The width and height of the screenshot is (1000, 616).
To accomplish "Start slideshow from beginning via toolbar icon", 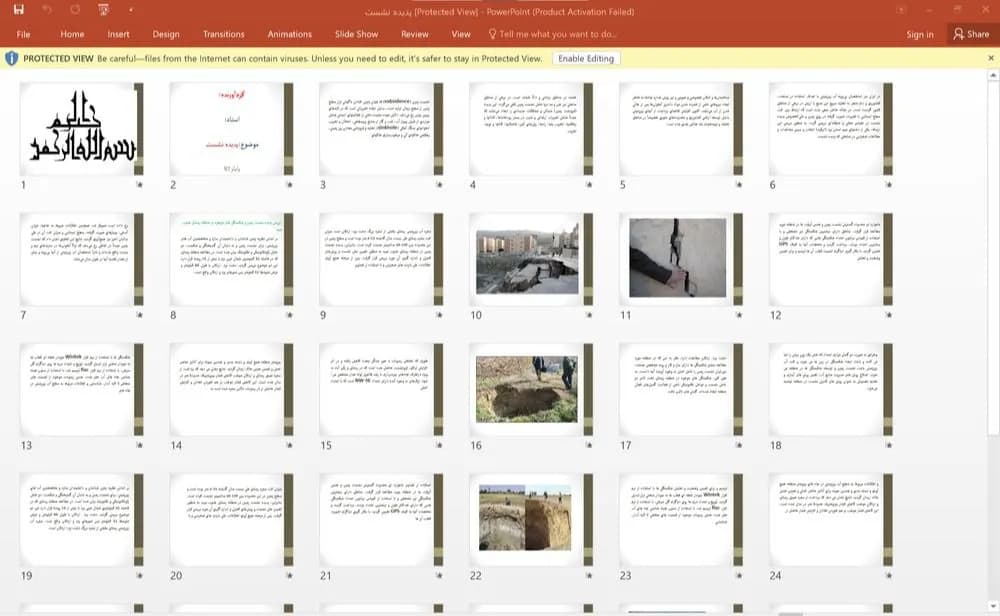I will (x=103, y=10).
